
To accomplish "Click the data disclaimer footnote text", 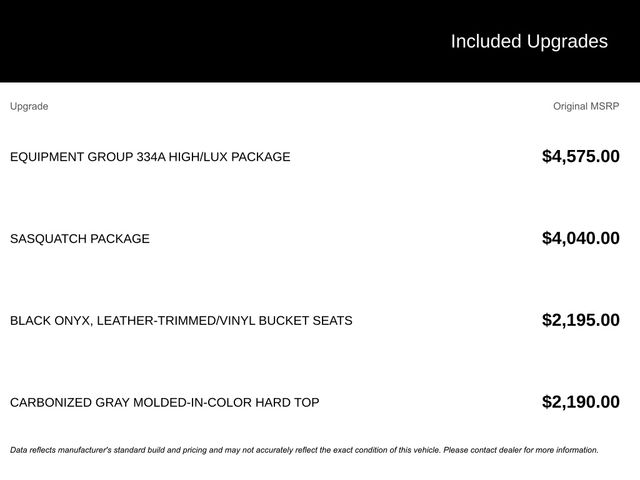I will (x=304, y=450).
